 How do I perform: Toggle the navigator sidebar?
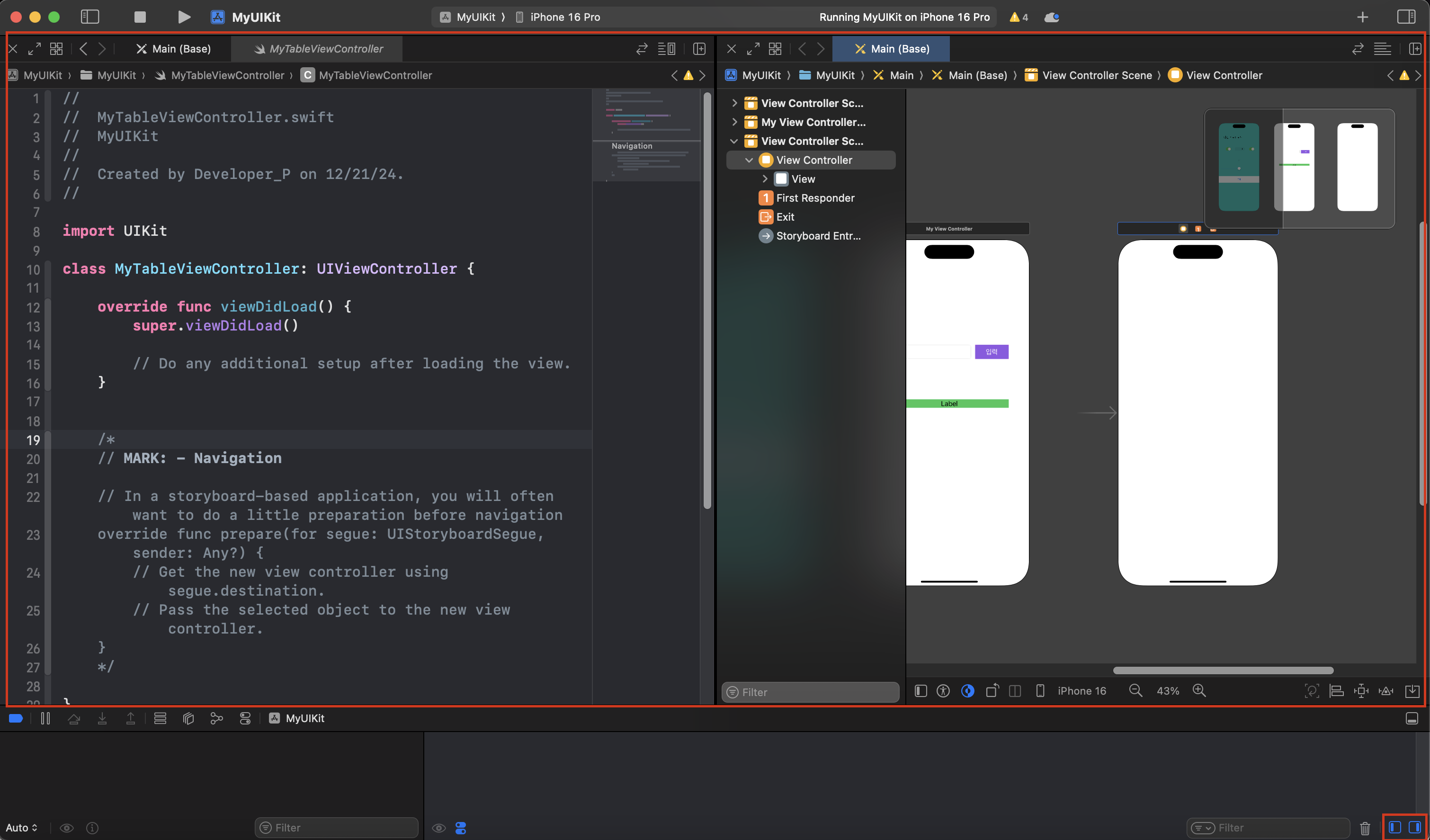coord(89,17)
